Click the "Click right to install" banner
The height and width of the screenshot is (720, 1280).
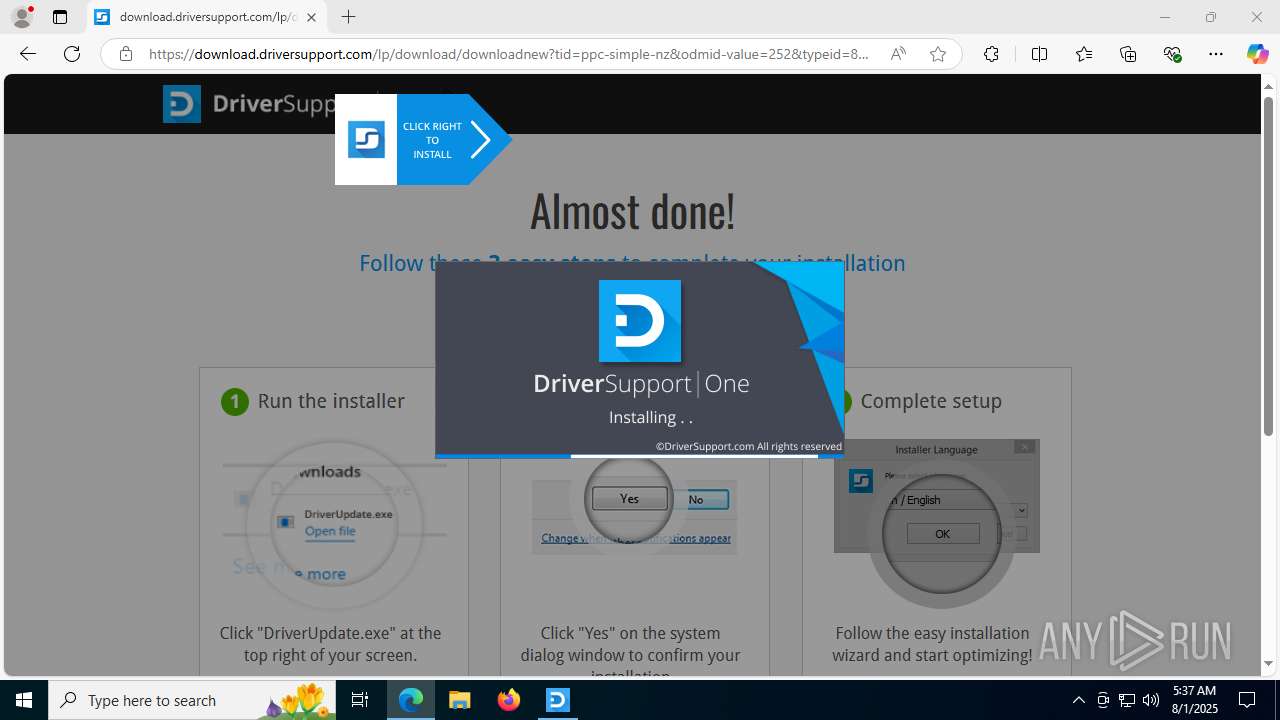[423, 140]
